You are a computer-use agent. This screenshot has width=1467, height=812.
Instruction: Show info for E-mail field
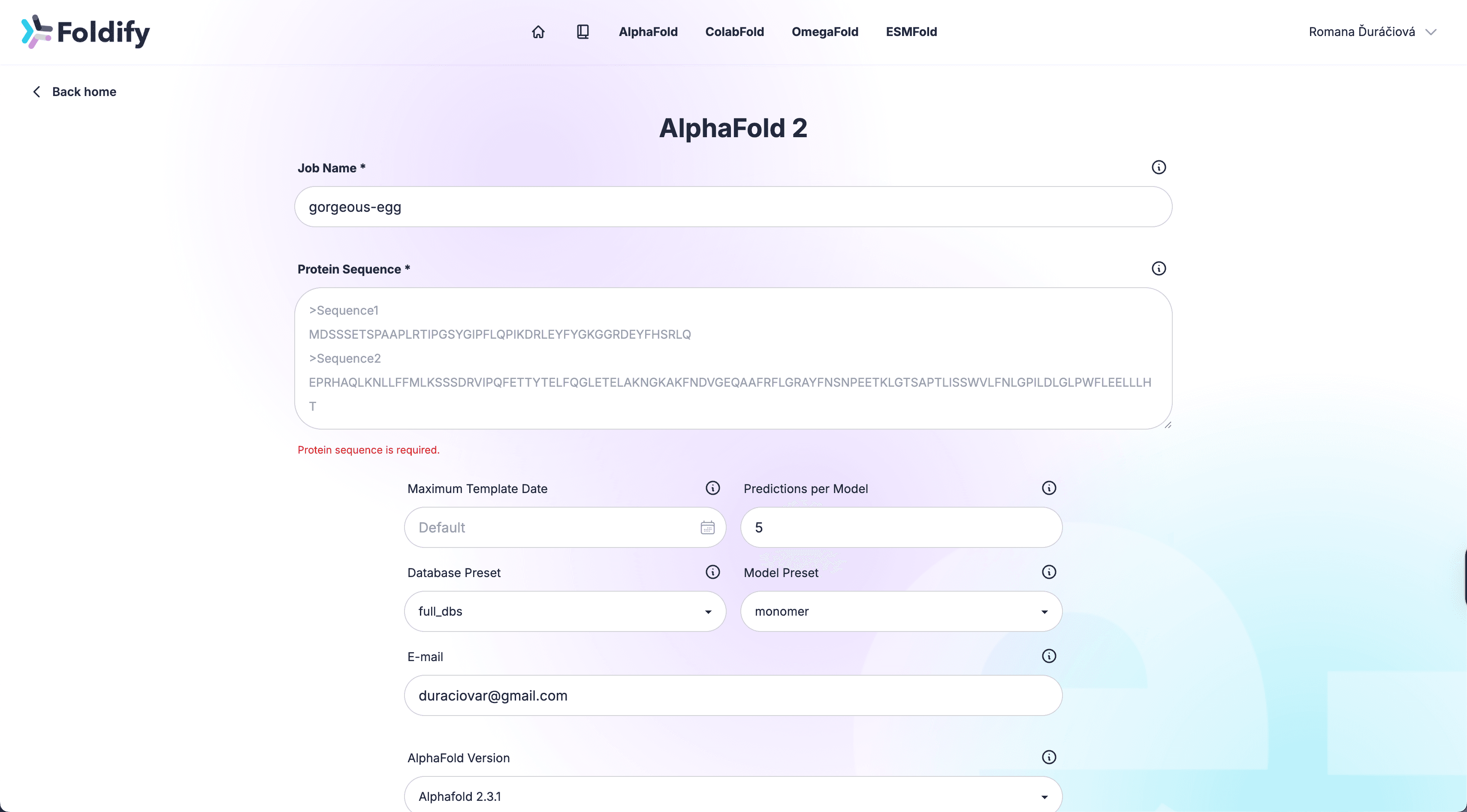[x=1048, y=656]
